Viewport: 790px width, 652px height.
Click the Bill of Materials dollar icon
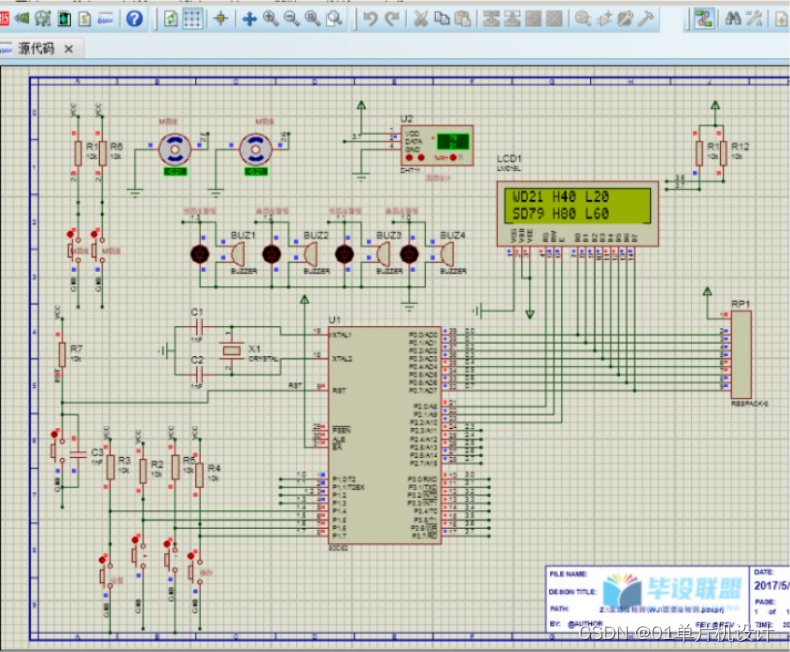click(85, 19)
